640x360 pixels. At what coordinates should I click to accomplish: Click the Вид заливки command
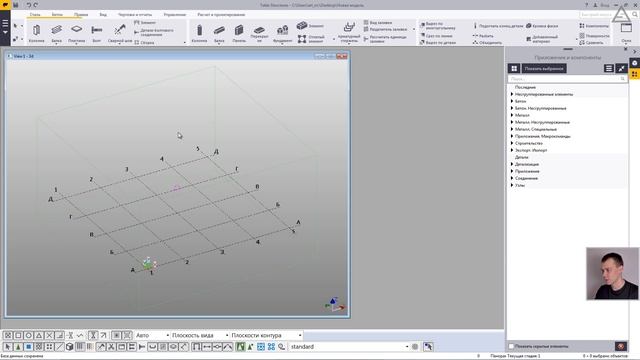[378, 22]
